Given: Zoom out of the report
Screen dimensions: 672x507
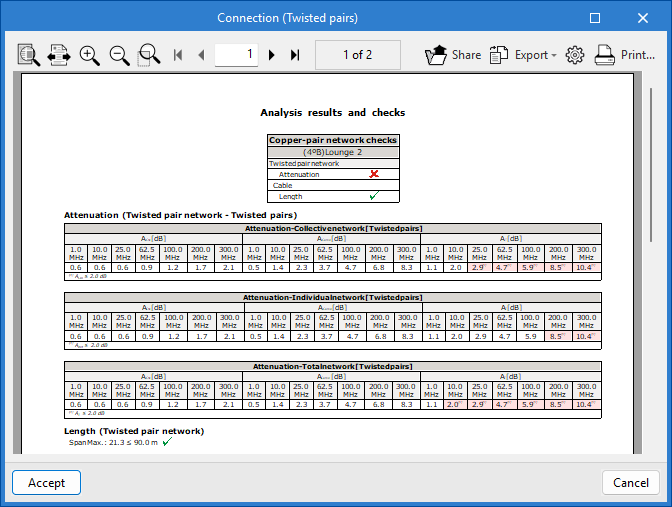Looking at the screenshot, I should coord(120,55).
